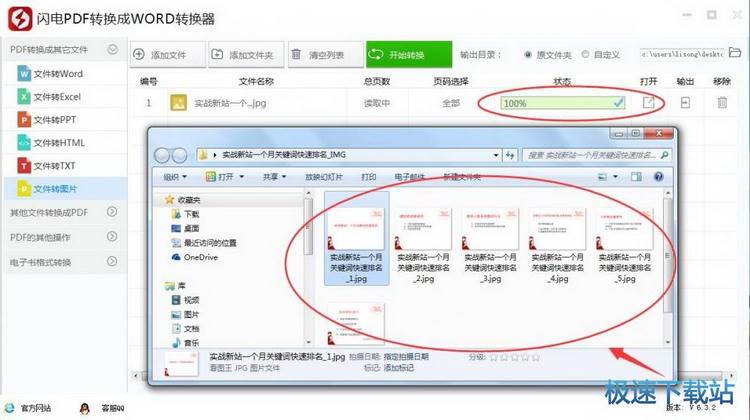The height and width of the screenshot is (420, 750).
Task: Select 视频 library in navigation pane
Action: tap(185, 300)
